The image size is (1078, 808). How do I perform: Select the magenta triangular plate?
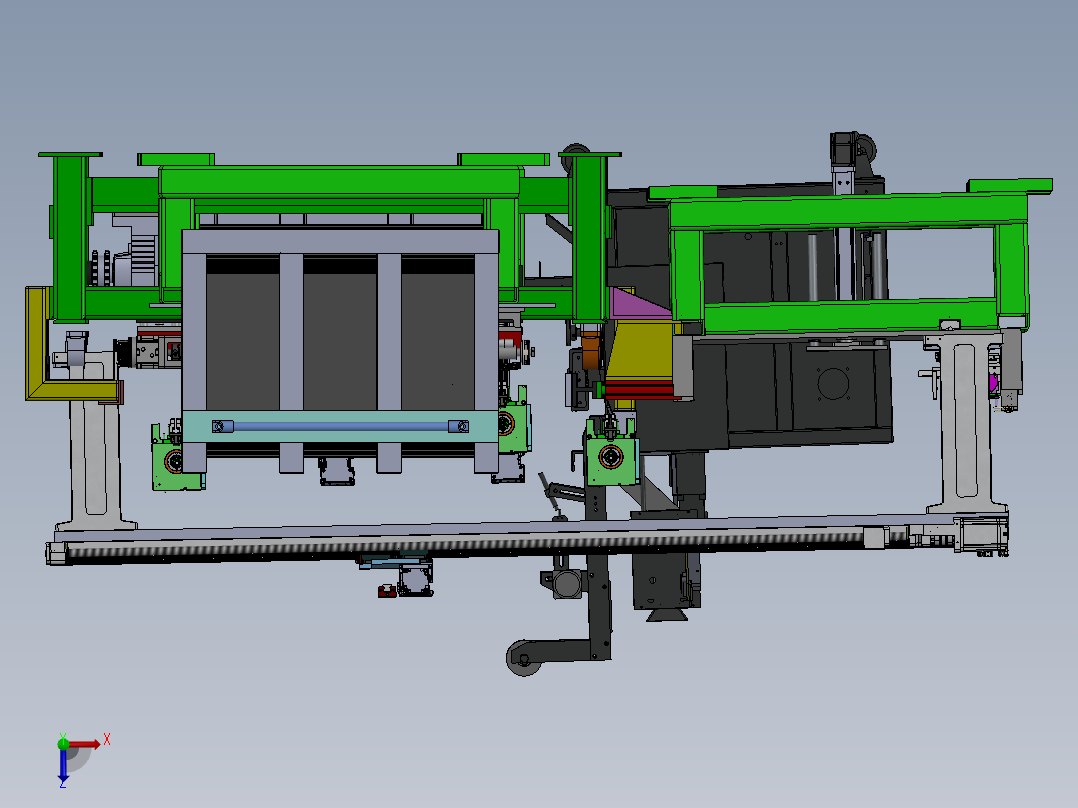634,306
